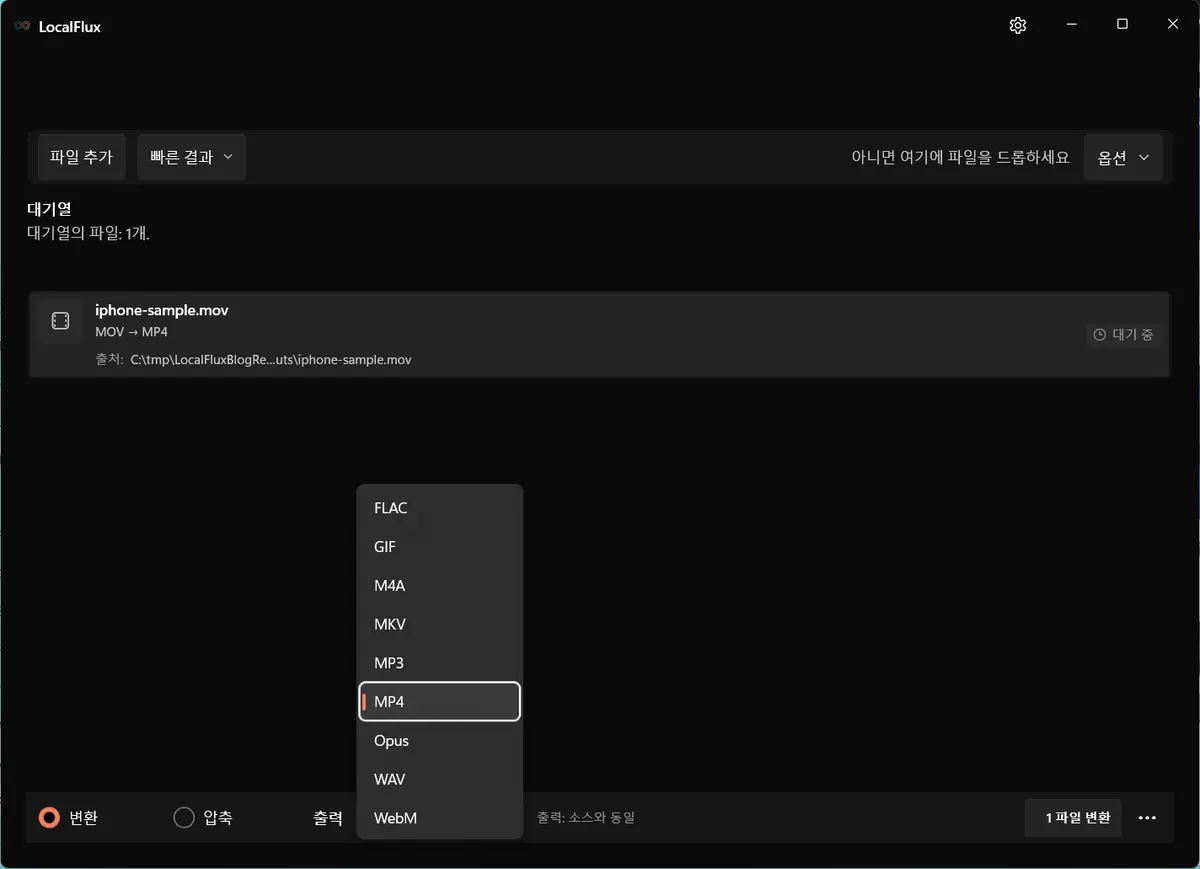
Task: Open the more options ellipsis menu
Action: [x=1148, y=818]
